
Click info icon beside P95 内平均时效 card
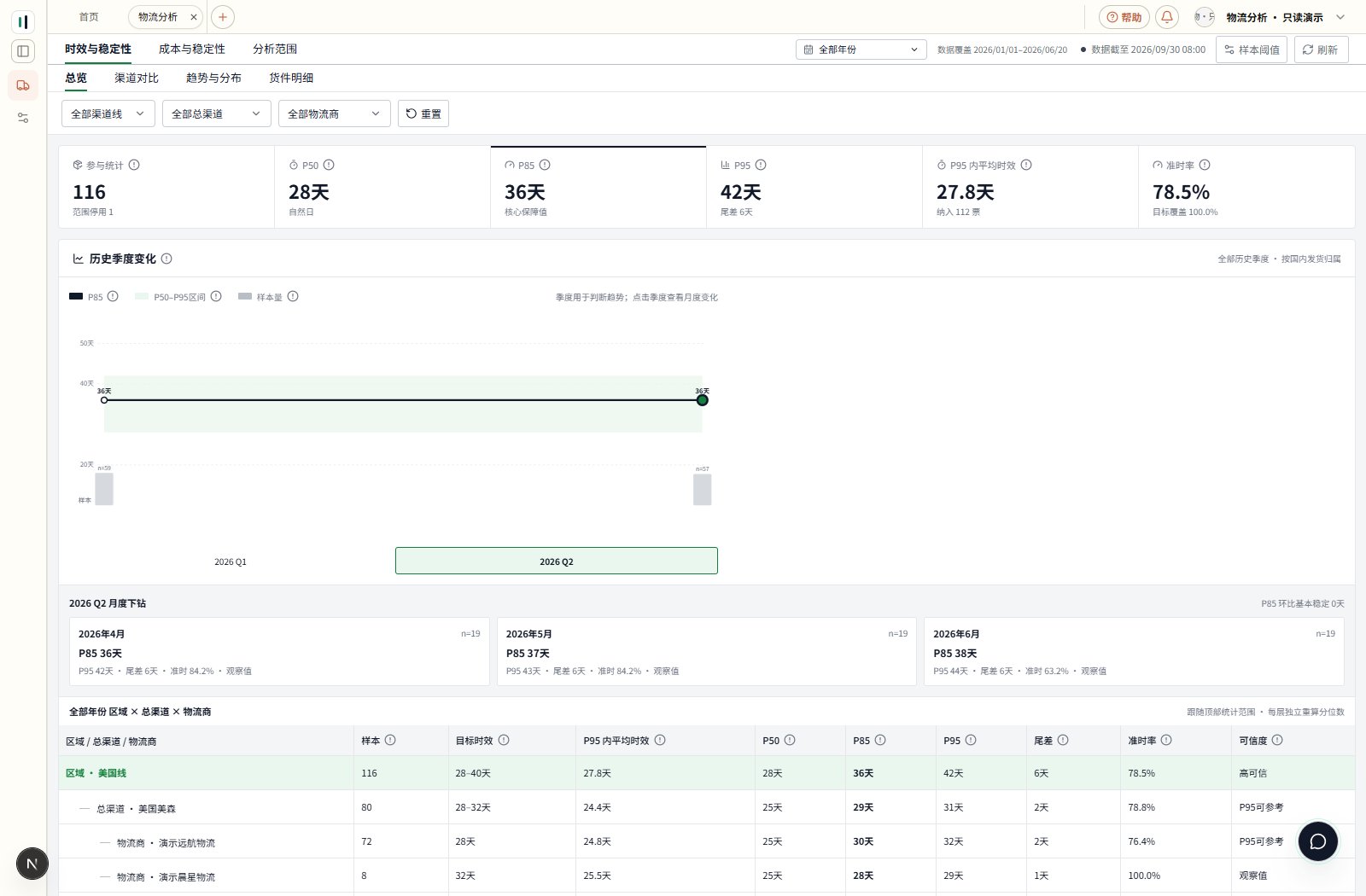pyautogui.click(x=1026, y=166)
